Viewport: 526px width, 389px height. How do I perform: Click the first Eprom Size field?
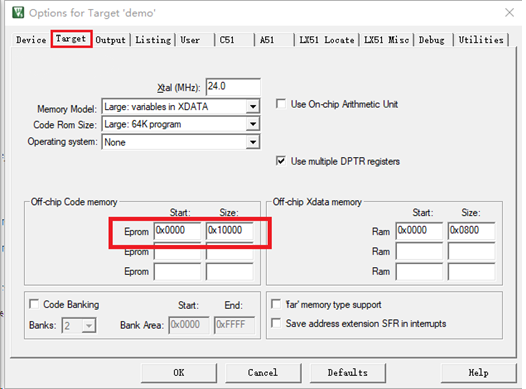click(x=229, y=230)
